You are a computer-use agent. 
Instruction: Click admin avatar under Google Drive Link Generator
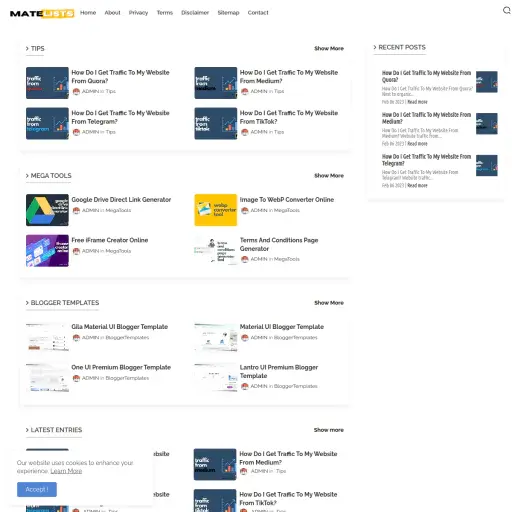(x=76, y=210)
